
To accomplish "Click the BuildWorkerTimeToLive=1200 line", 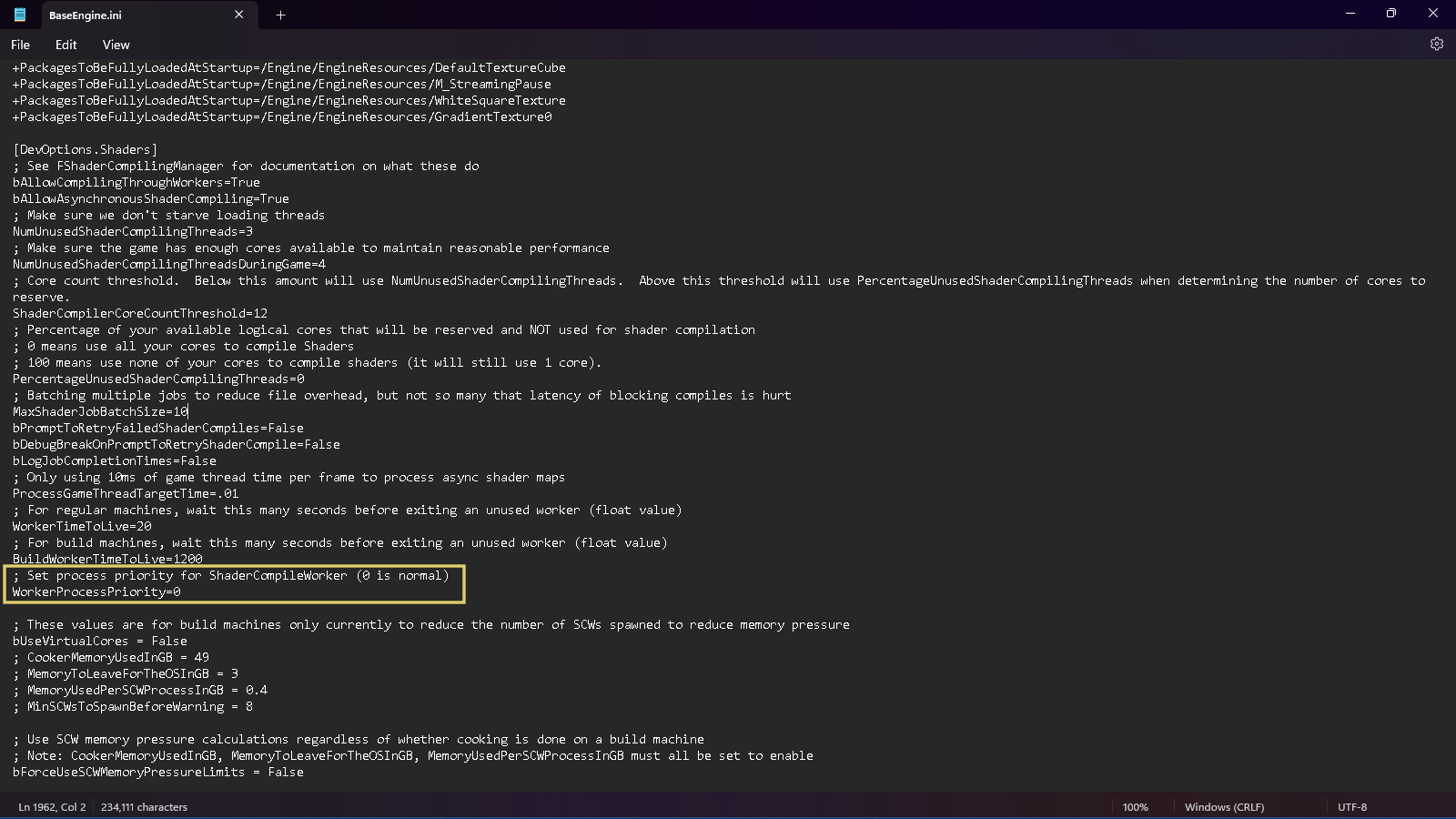I will (107, 559).
